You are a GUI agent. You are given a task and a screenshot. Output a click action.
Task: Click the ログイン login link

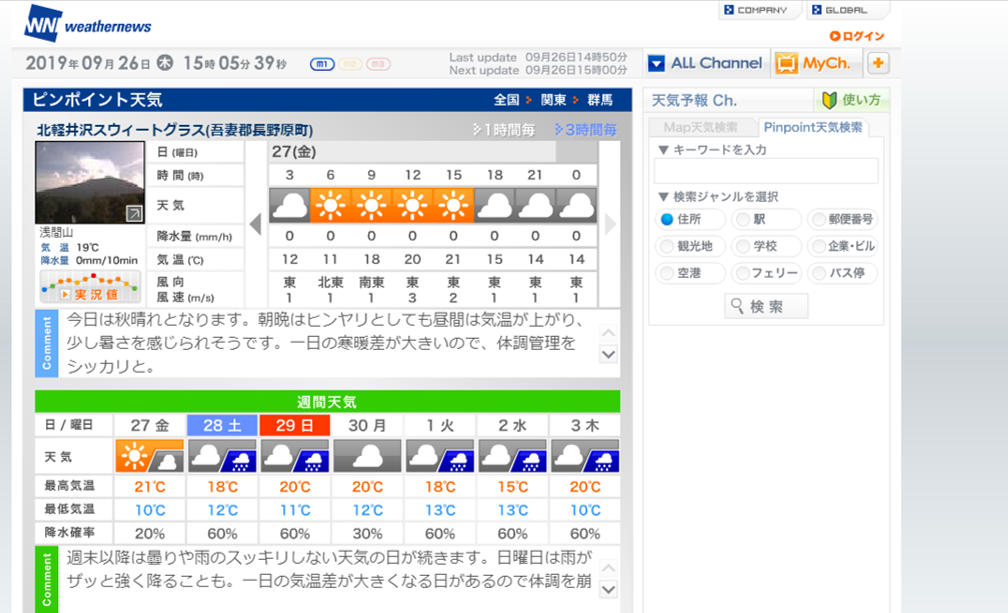click(x=857, y=36)
